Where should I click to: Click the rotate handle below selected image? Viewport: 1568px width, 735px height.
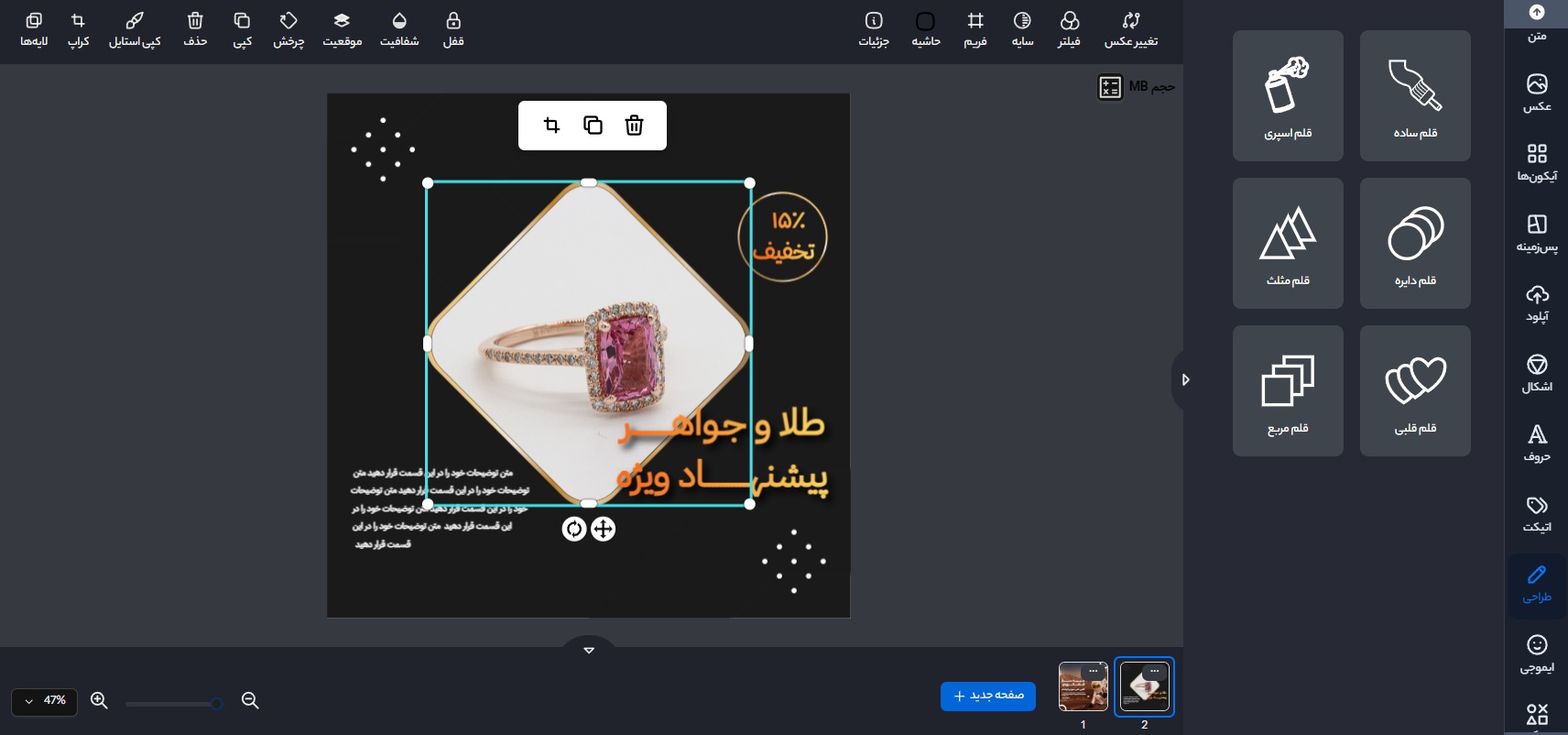573,529
